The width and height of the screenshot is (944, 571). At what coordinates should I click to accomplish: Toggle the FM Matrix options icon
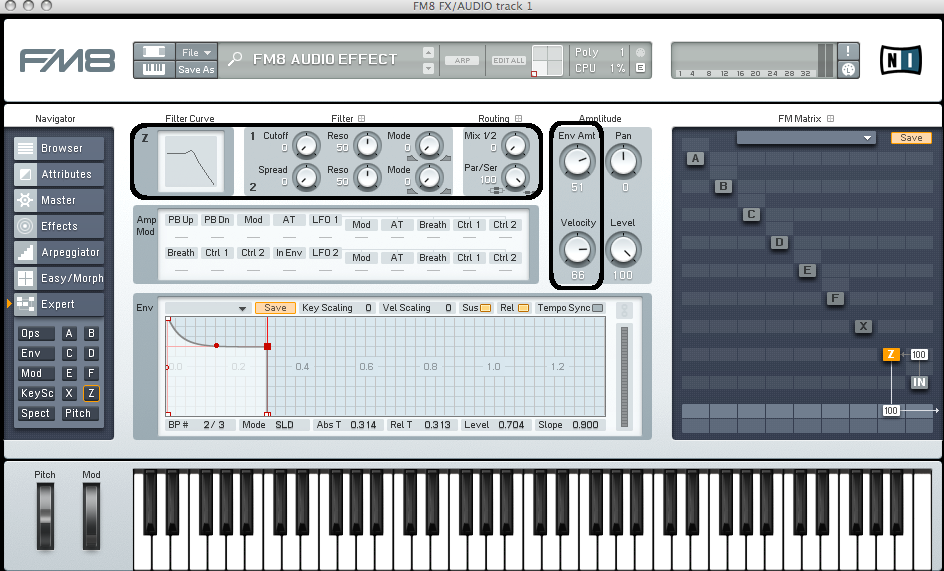[830, 119]
